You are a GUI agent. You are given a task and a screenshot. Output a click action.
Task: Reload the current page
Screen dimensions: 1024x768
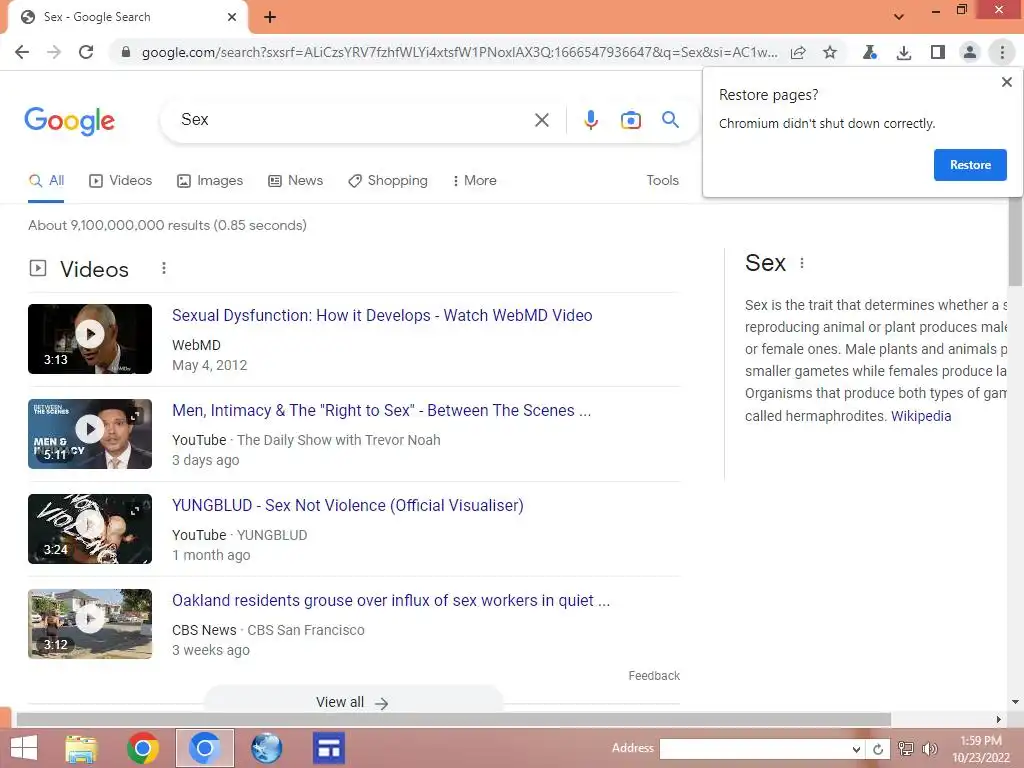point(86,52)
